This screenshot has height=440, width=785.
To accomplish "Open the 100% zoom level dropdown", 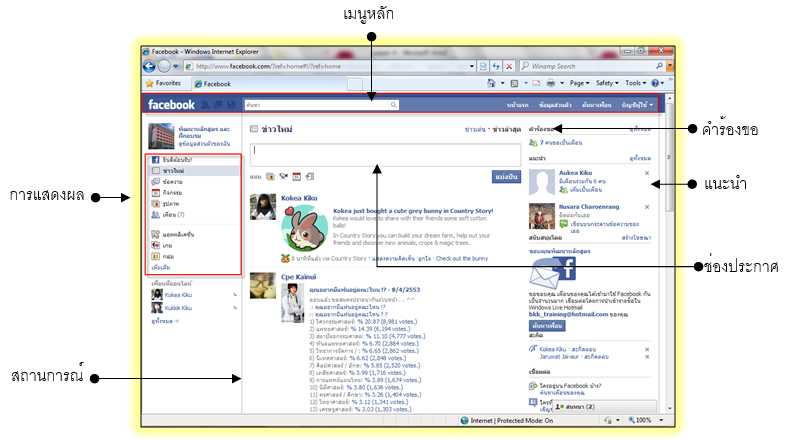I will [x=661, y=420].
